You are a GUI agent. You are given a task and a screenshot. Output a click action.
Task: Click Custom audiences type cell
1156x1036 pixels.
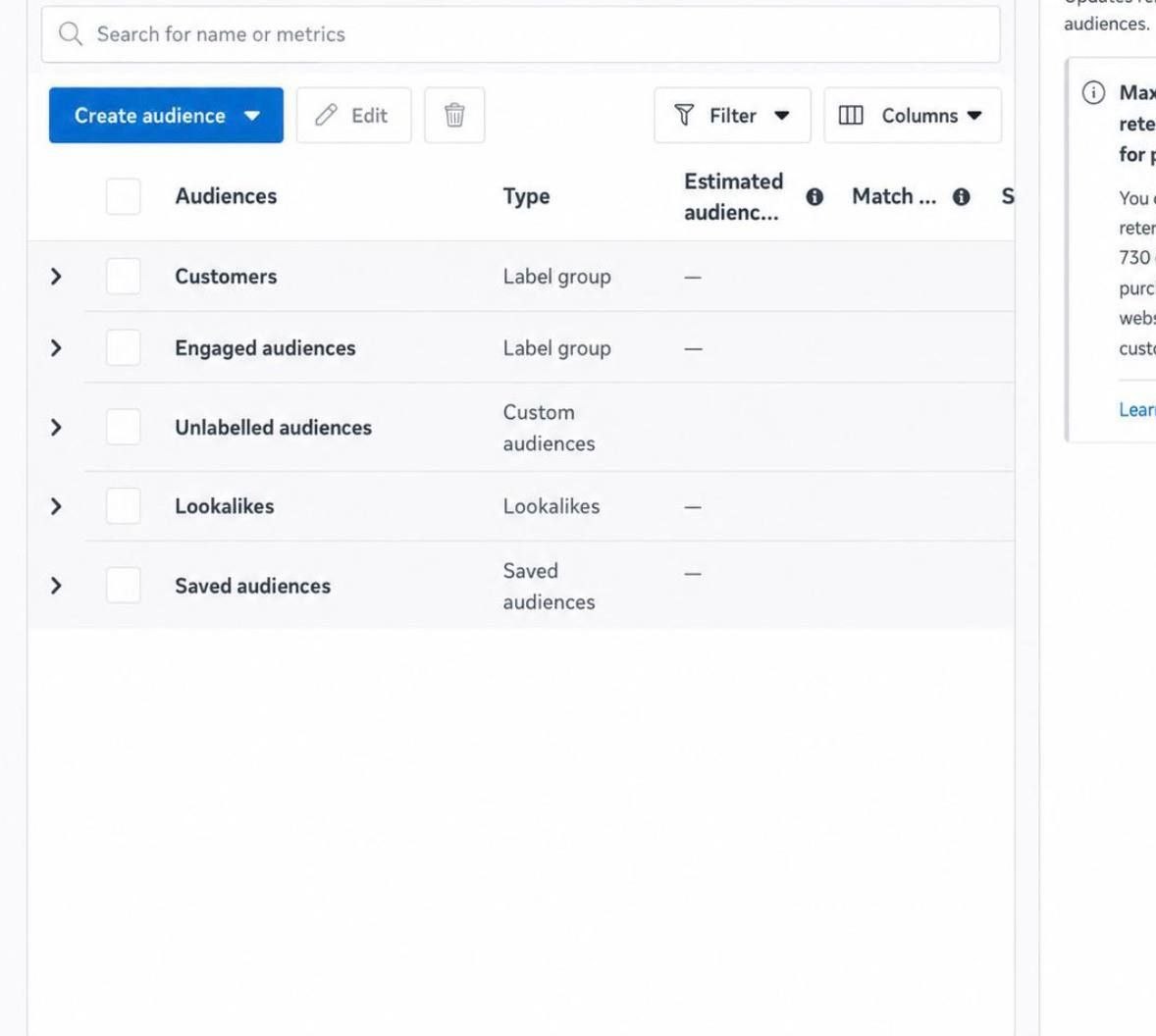pos(549,428)
